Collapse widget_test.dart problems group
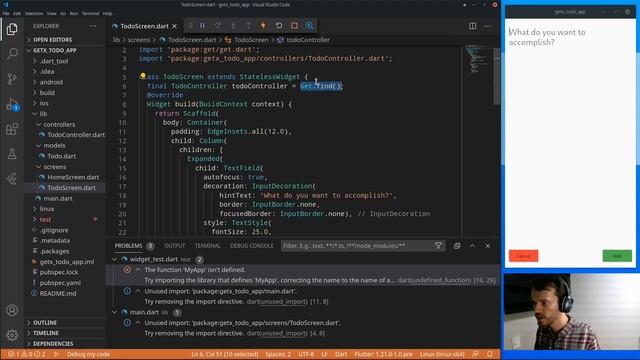The height and width of the screenshot is (360, 640). (115, 259)
